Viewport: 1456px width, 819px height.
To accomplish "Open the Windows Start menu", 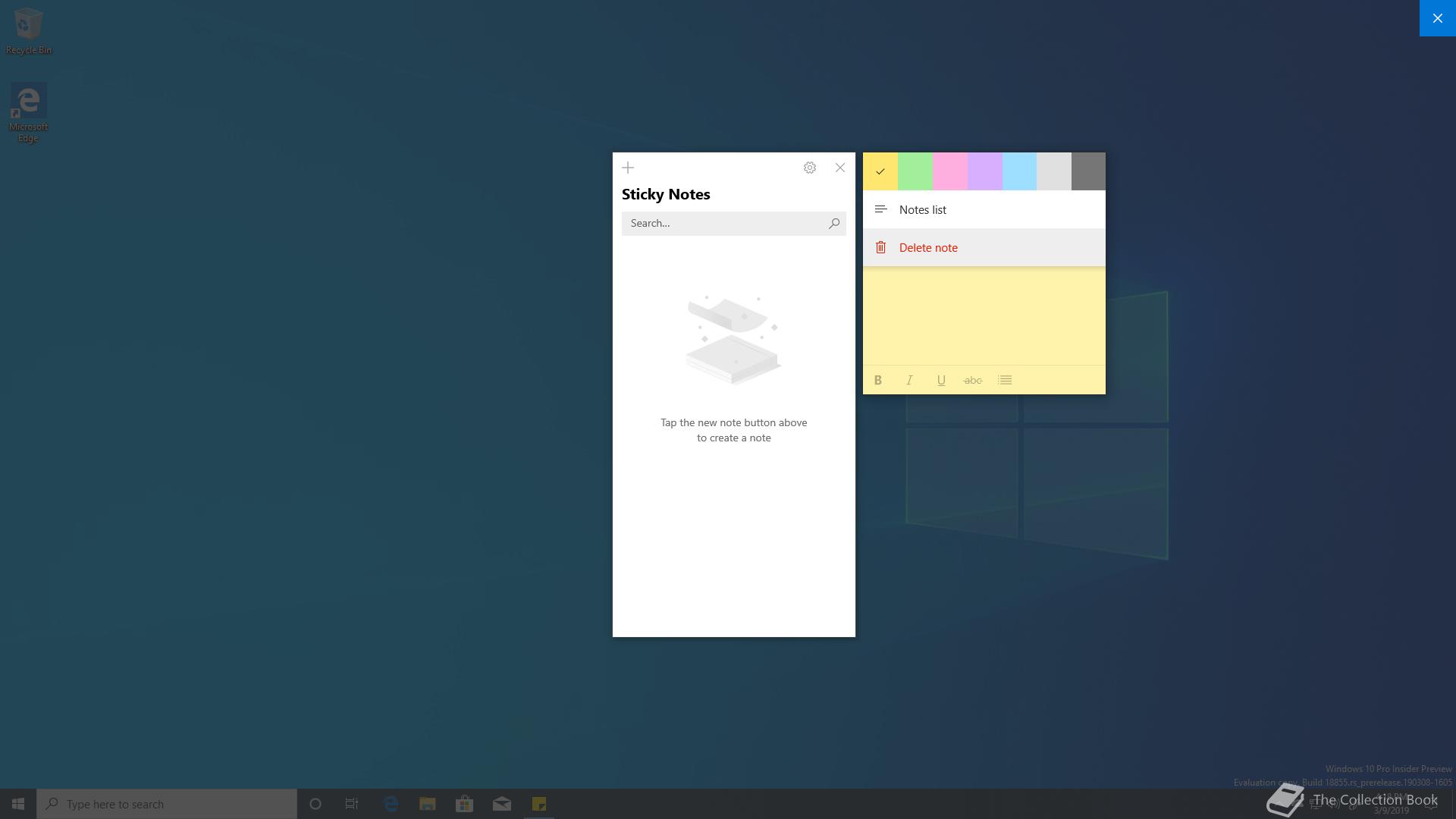I will 18,804.
